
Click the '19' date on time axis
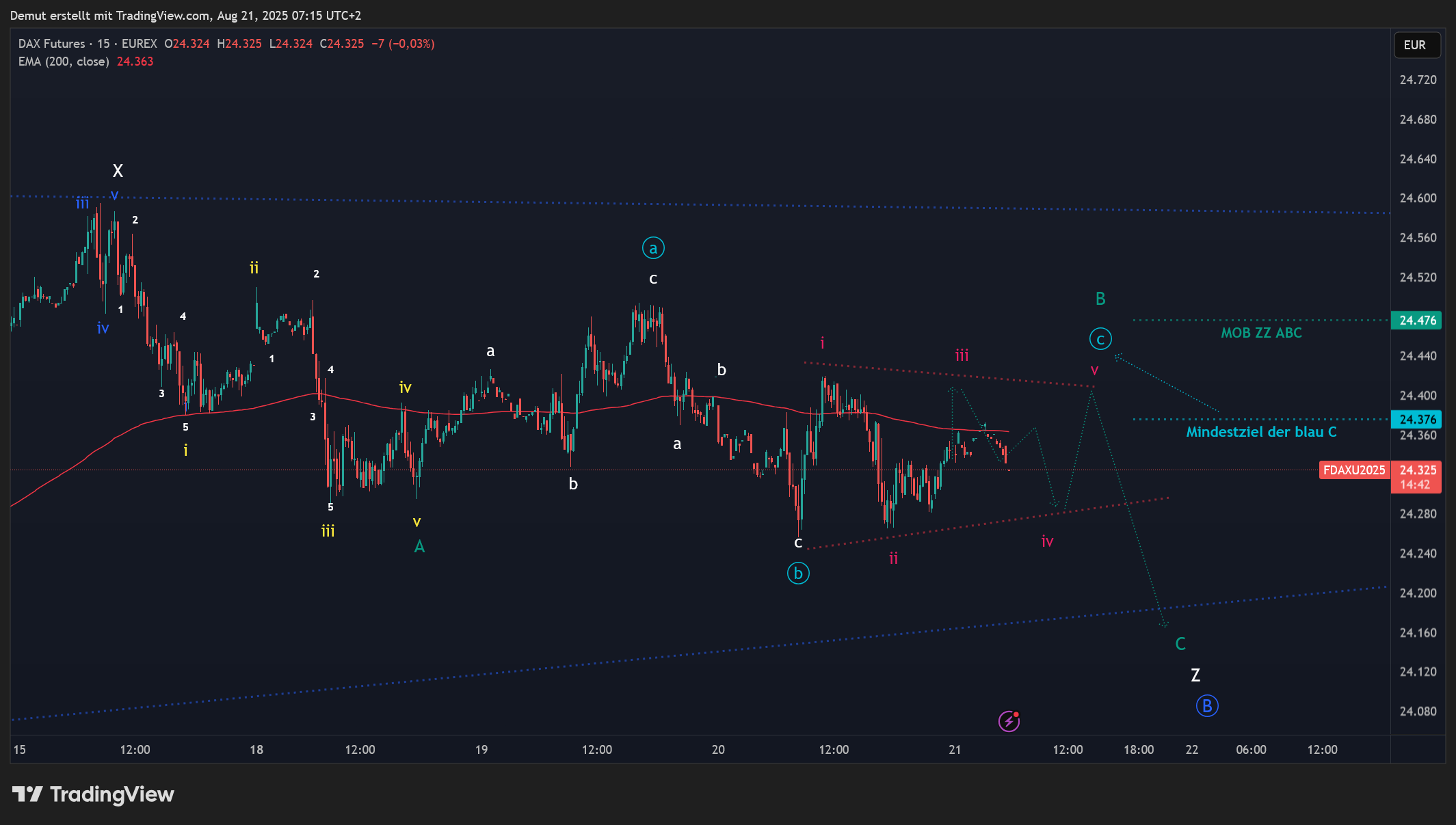coord(481,750)
